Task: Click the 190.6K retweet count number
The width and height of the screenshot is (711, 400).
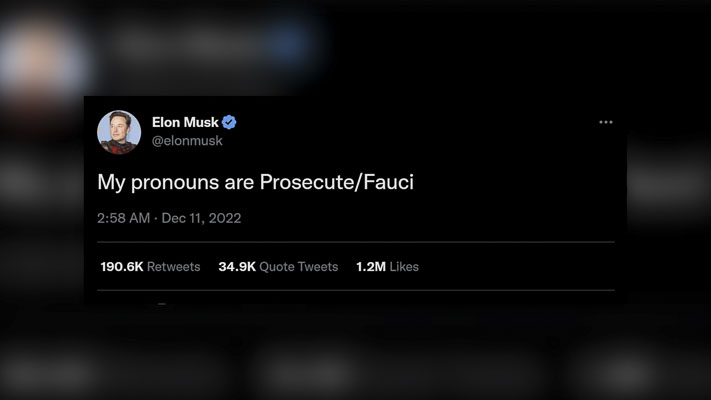Action: [122, 267]
